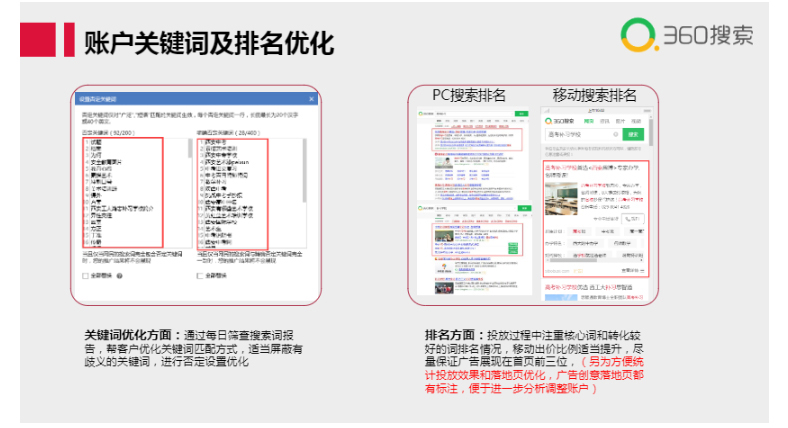Viewport: 788px width, 428px height.
Task: Close the negative keyword settings dialog
Action: [x=311, y=100]
